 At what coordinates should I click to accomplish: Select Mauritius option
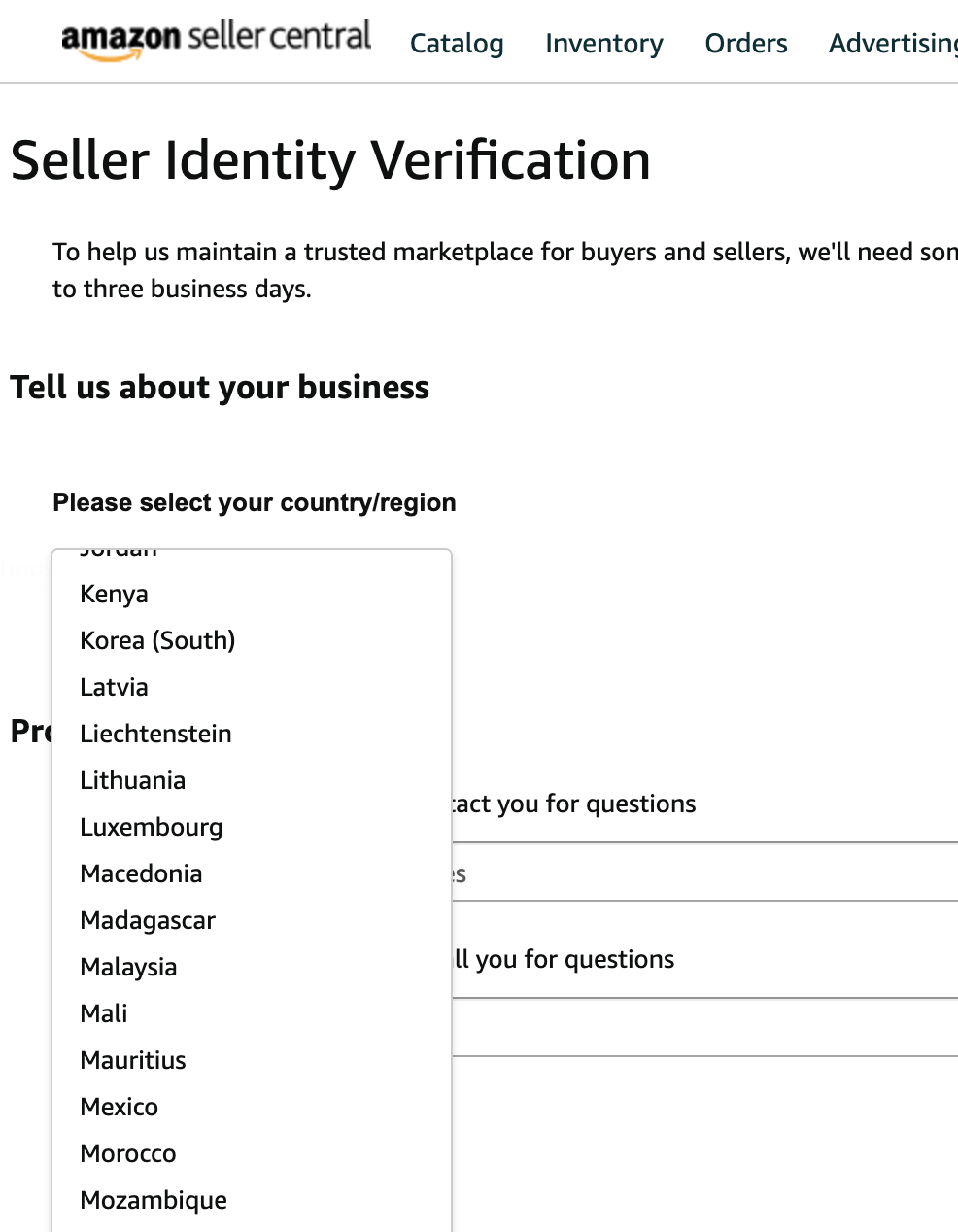point(133,1060)
